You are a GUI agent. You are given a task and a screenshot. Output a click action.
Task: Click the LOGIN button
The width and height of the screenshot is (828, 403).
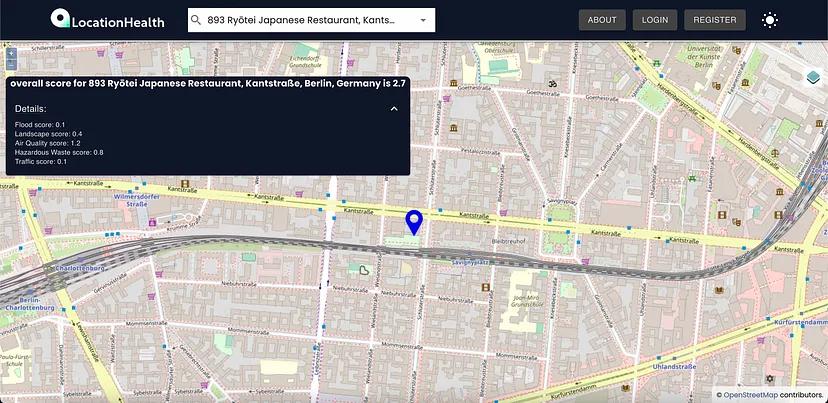655,20
